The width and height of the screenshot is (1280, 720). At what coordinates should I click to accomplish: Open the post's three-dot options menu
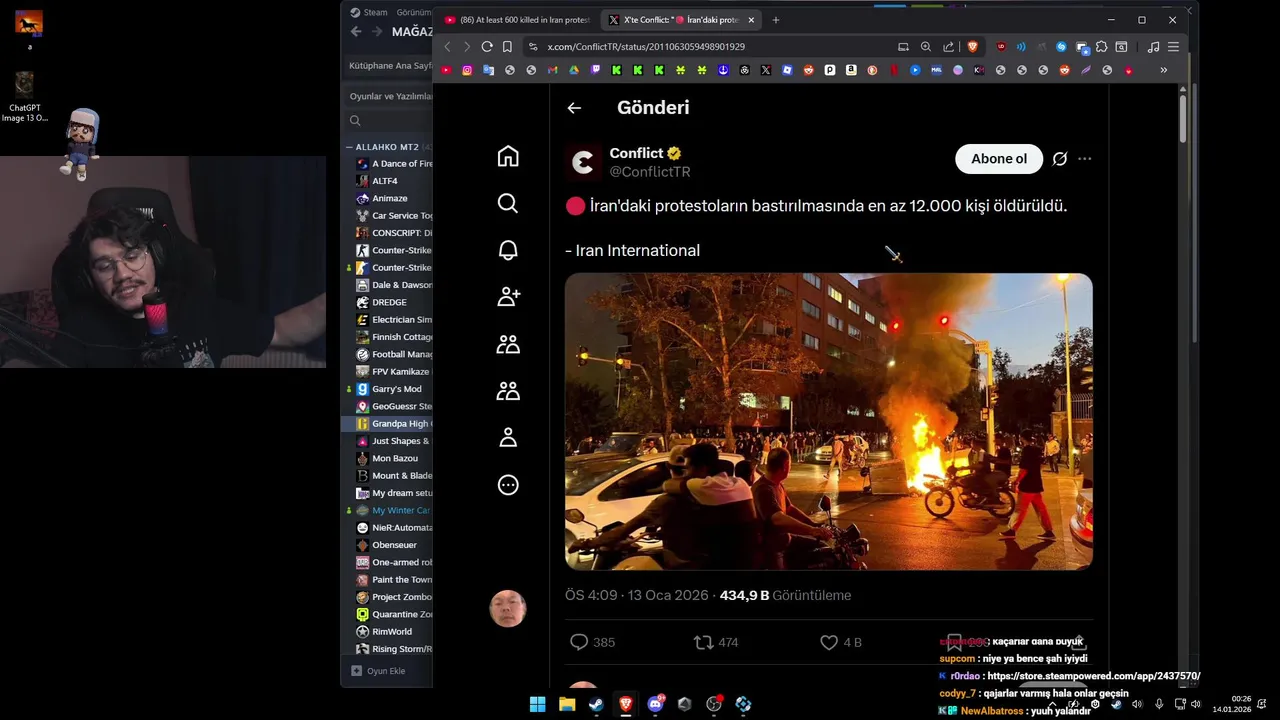coord(1085,159)
